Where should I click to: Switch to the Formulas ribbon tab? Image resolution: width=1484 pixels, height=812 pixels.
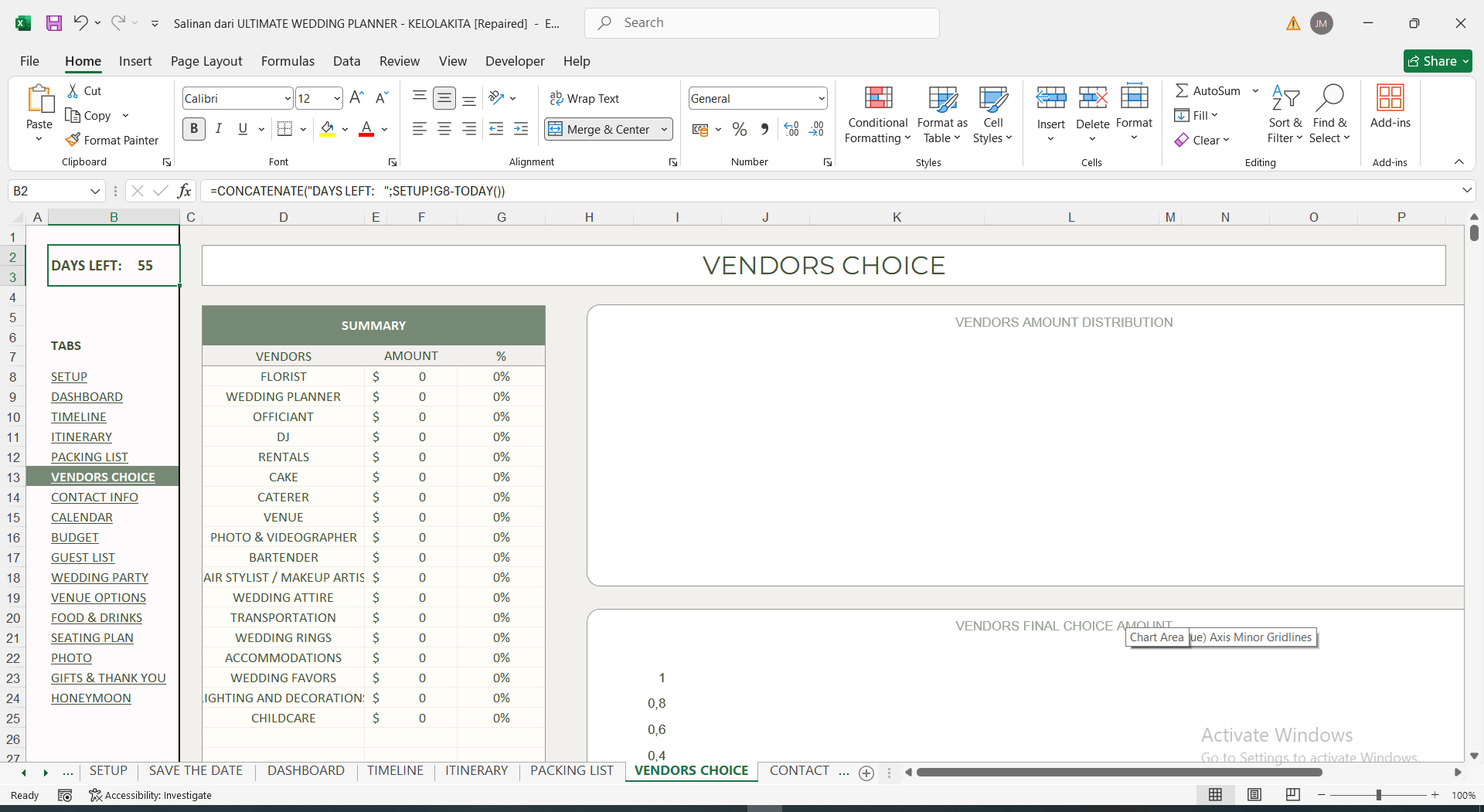(288, 61)
